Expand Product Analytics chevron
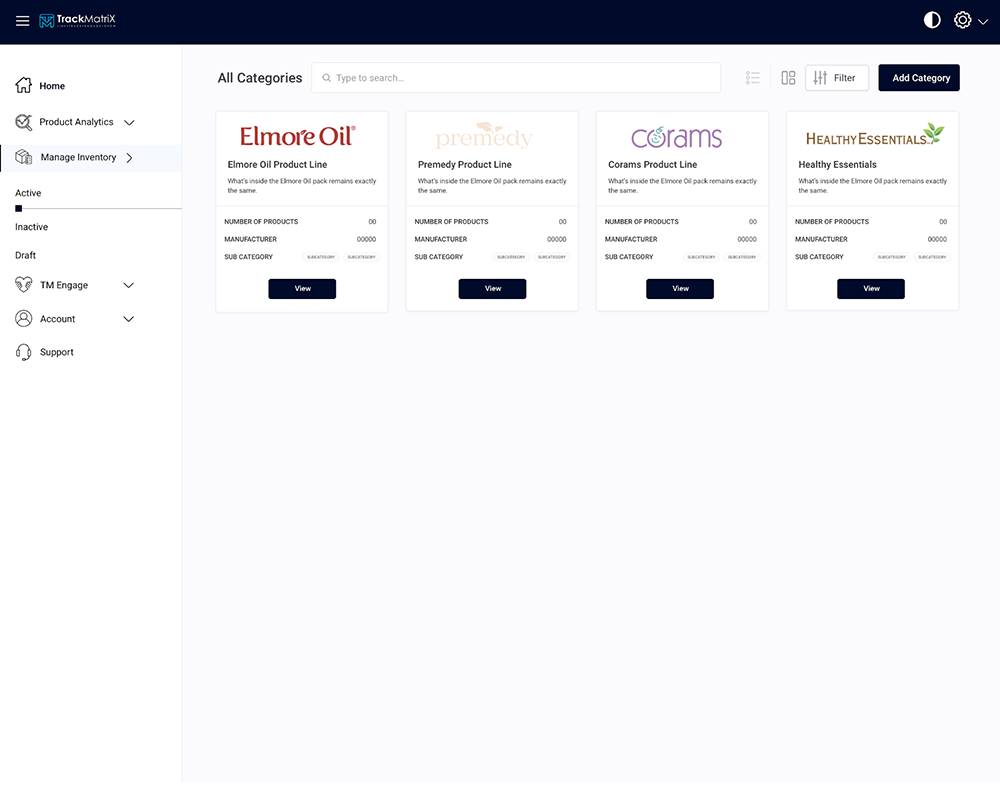Image resolution: width=1000 pixels, height=800 pixels. click(x=129, y=122)
